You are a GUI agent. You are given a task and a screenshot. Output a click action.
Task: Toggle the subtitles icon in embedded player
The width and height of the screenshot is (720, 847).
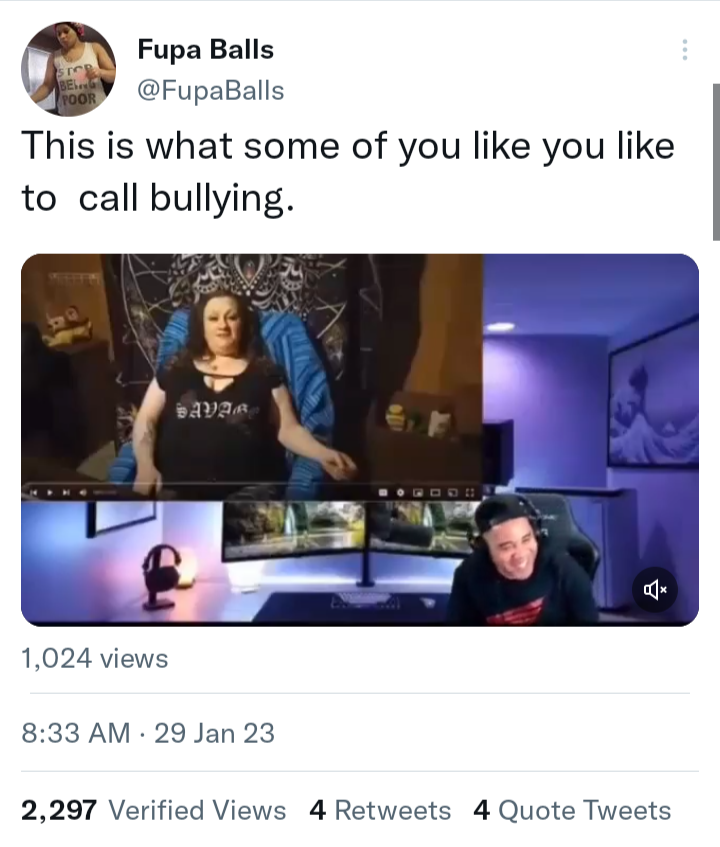(x=383, y=493)
